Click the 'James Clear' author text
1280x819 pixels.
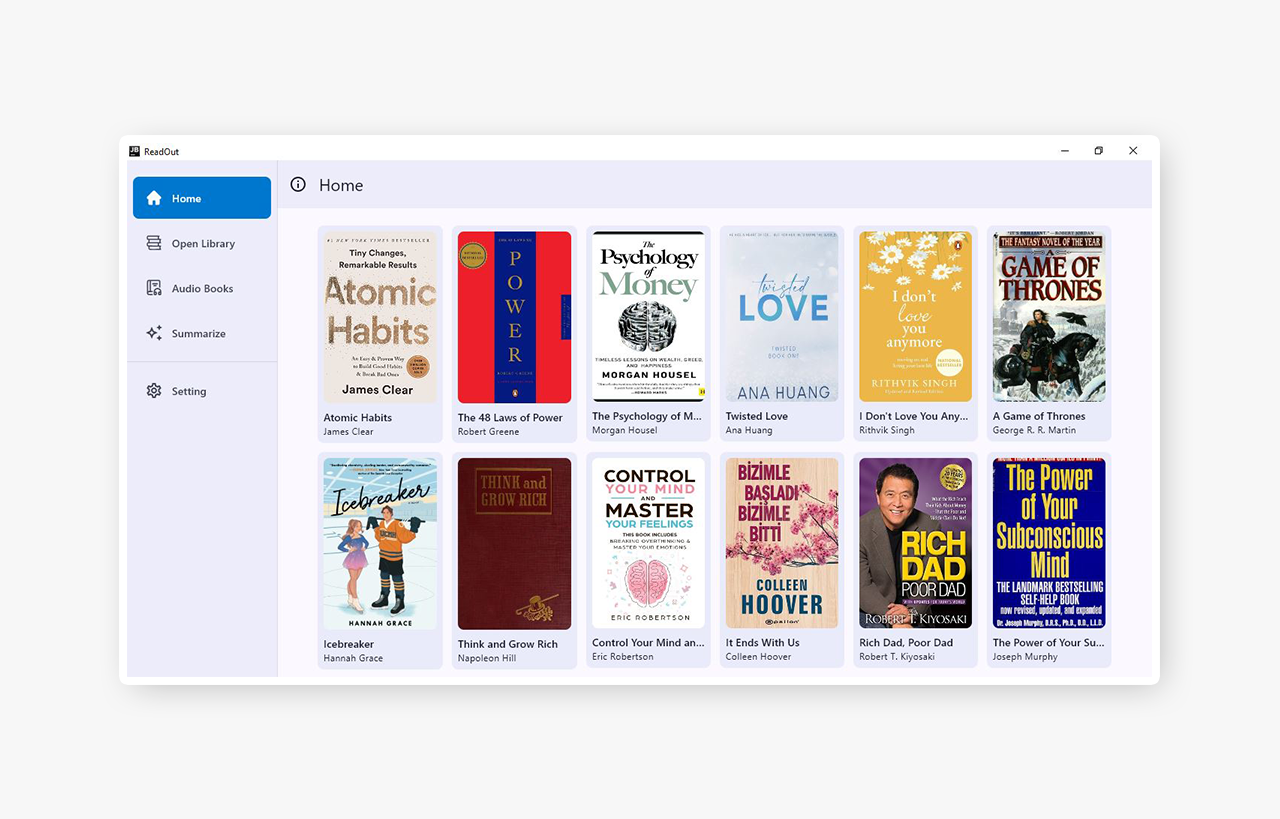pyautogui.click(x=348, y=432)
